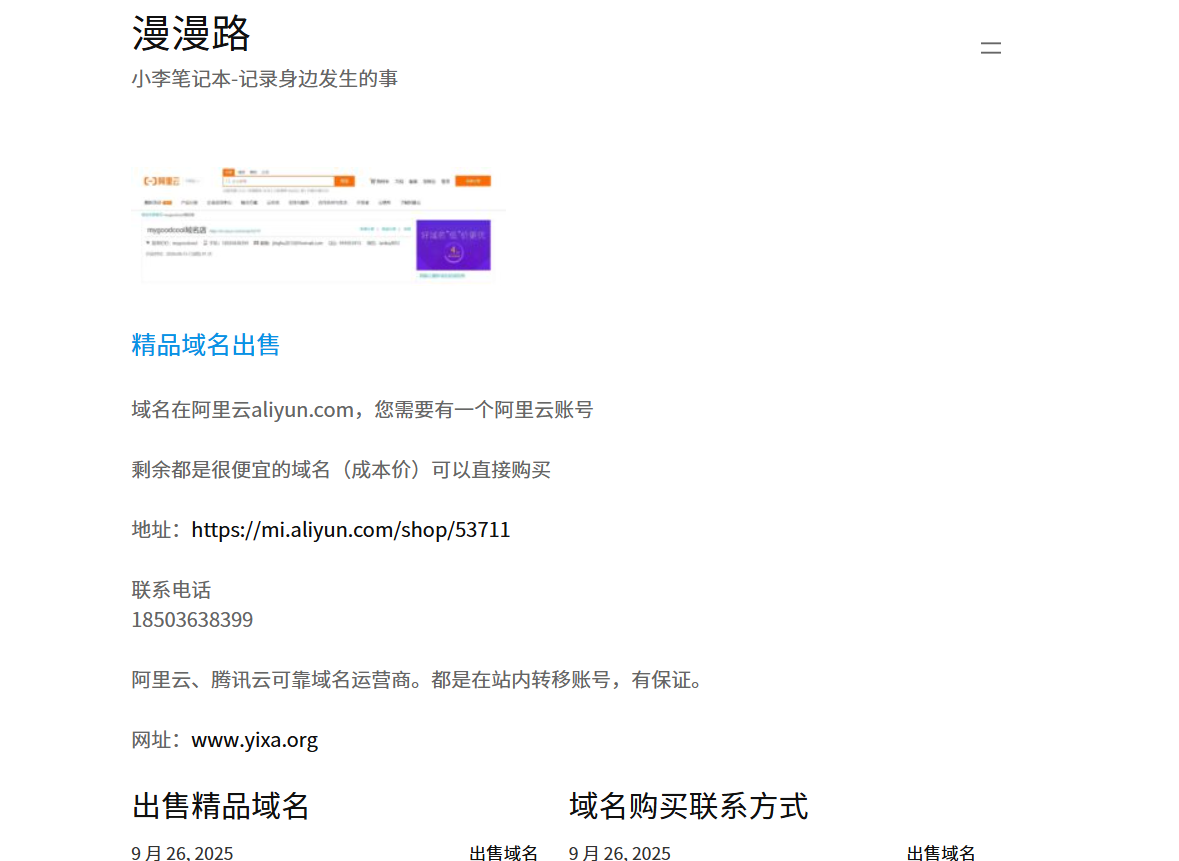The height and width of the screenshot is (861, 1179).
Task: Click the paragraph about 成本价 cheap domains
Action: click(x=340, y=470)
